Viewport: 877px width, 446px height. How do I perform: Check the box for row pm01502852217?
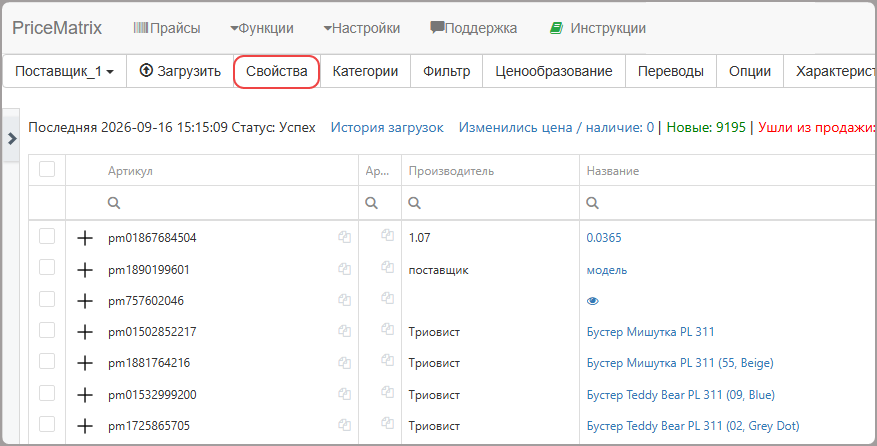[x=47, y=330]
